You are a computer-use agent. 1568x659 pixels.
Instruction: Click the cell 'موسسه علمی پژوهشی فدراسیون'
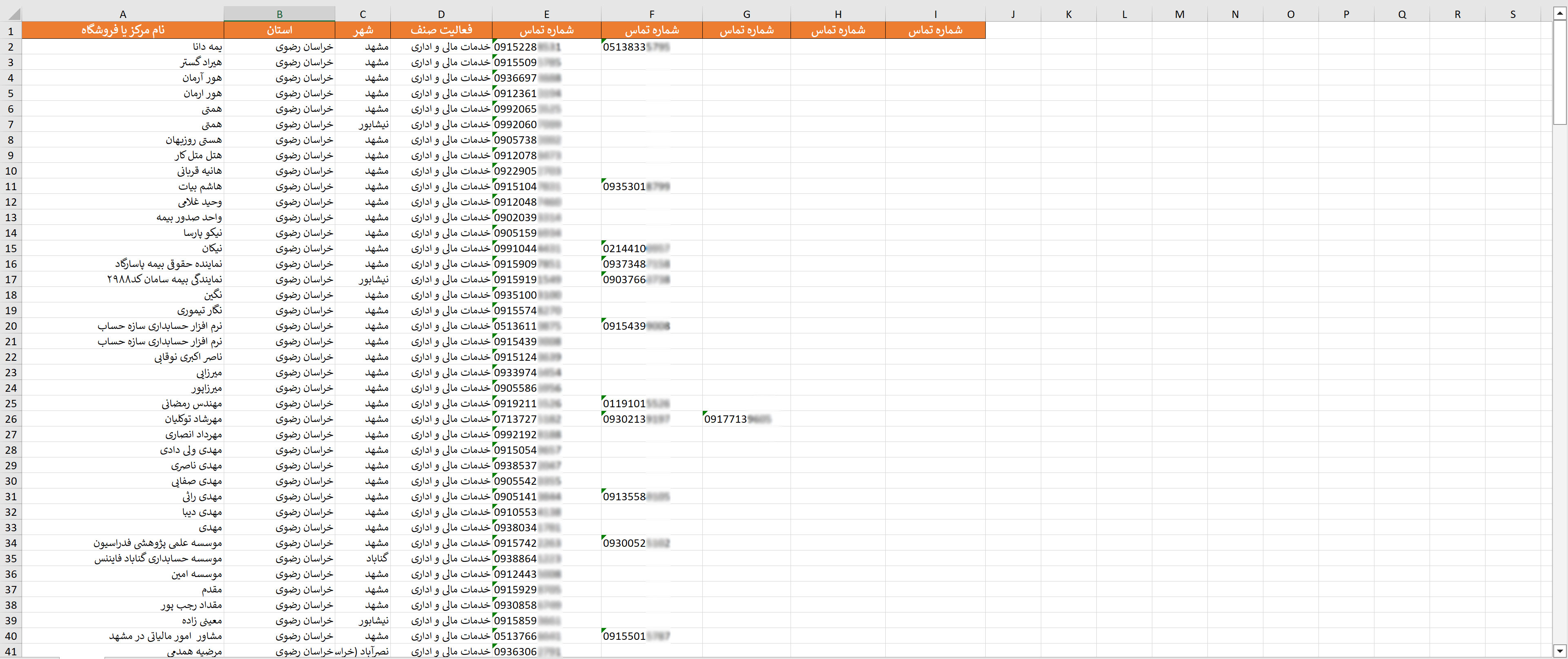pyautogui.click(x=123, y=544)
